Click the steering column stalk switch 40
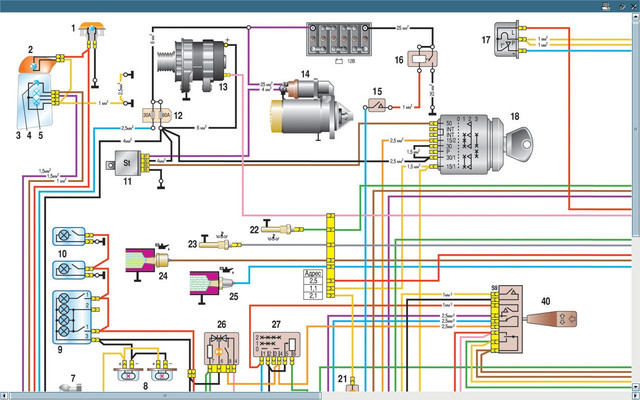 tap(560, 324)
